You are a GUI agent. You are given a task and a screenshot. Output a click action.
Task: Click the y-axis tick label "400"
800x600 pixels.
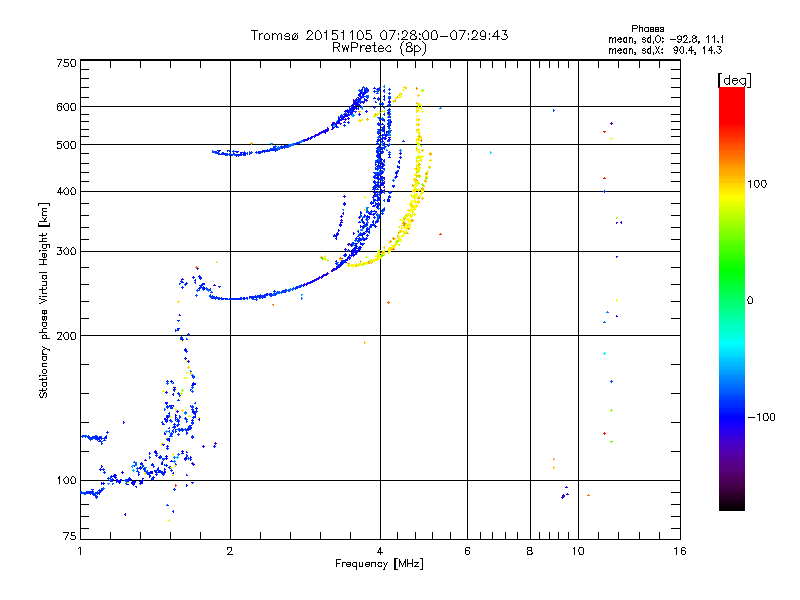[x=67, y=191]
